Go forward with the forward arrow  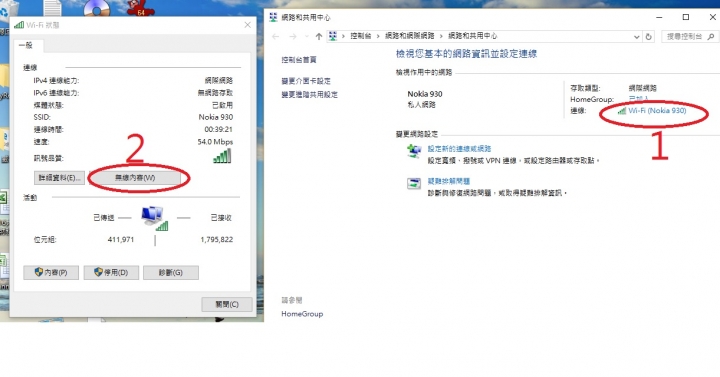point(292,36)
